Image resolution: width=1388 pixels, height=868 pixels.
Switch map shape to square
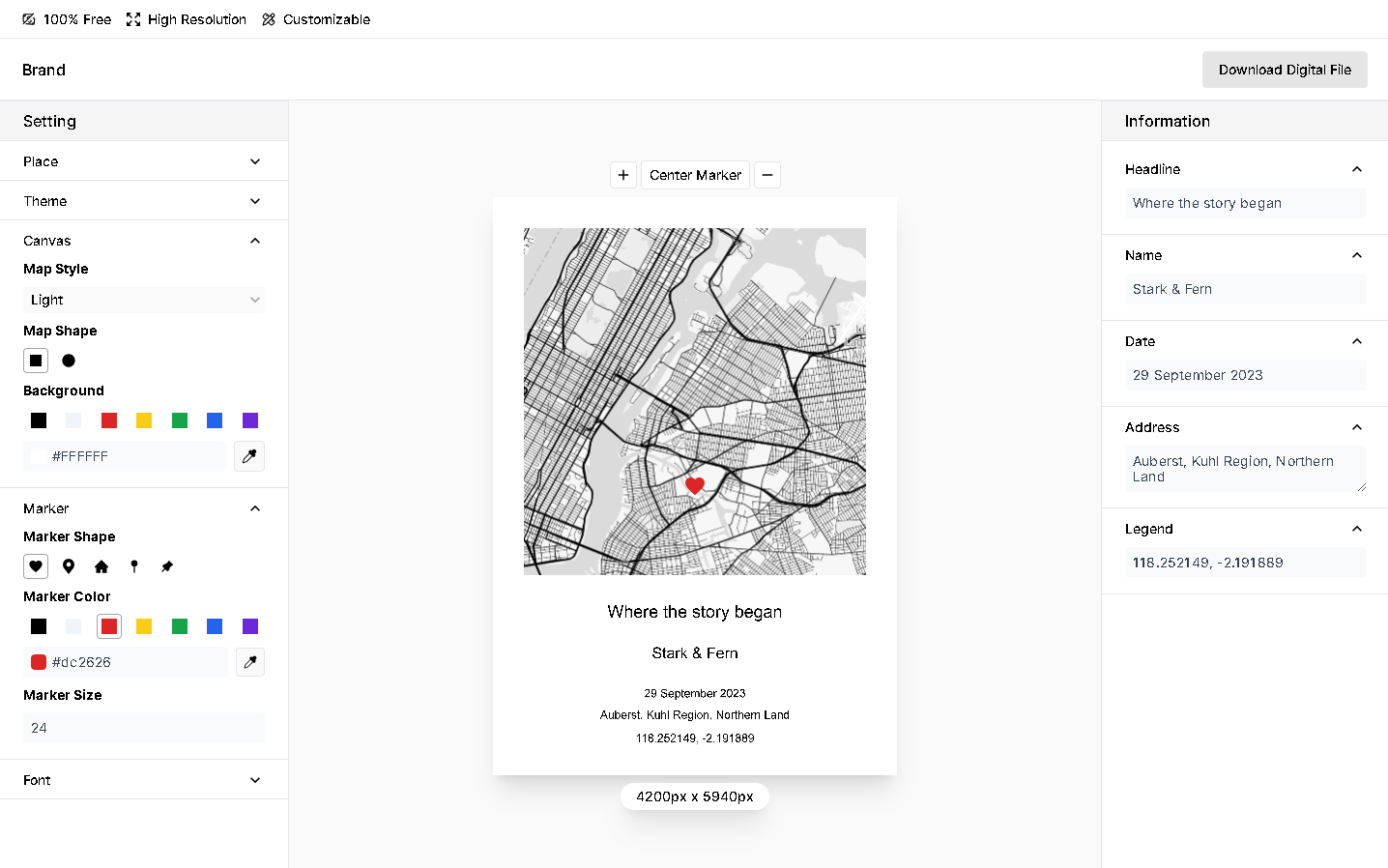36,360
